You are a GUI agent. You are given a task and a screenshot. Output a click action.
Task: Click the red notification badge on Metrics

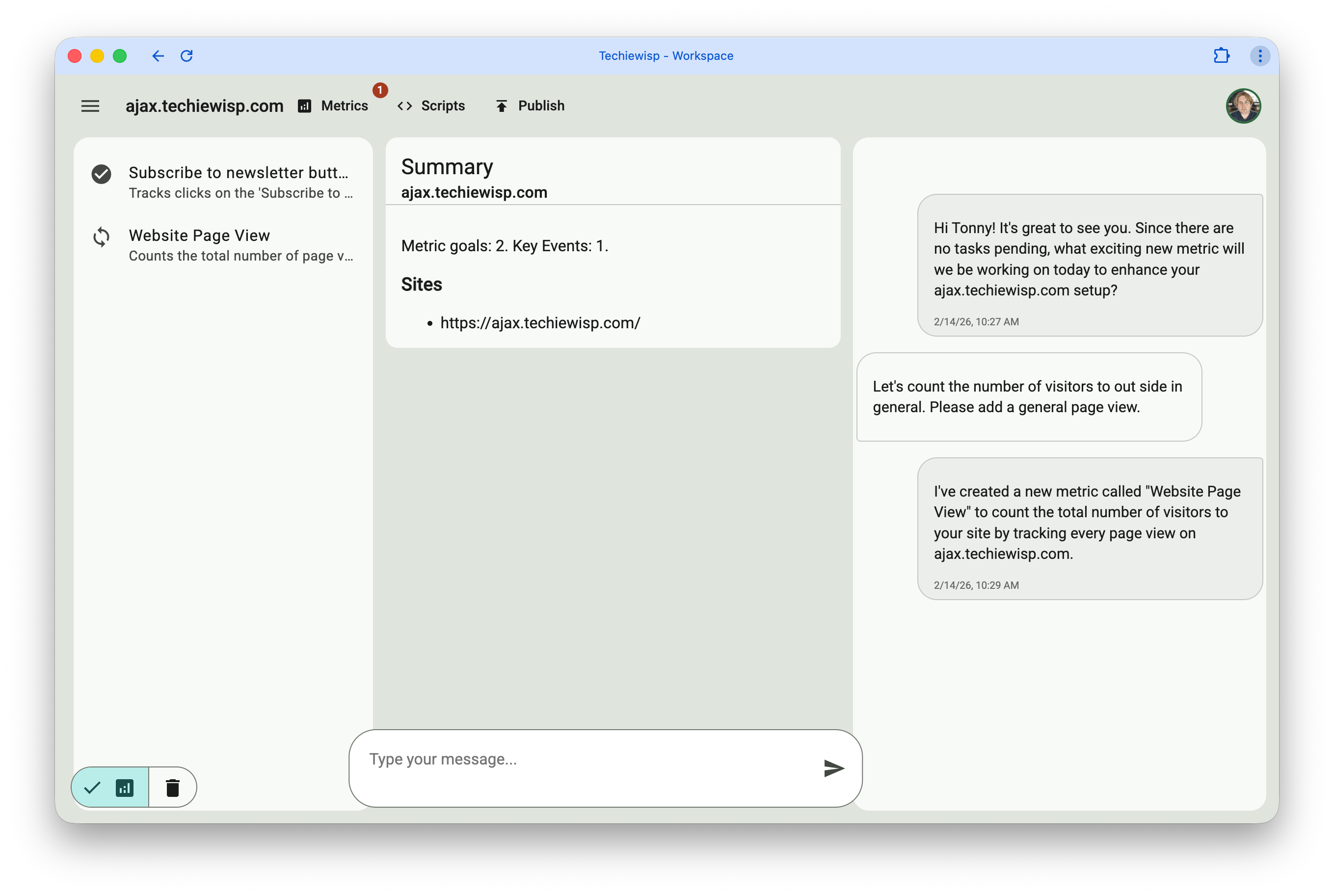[379, 90]
